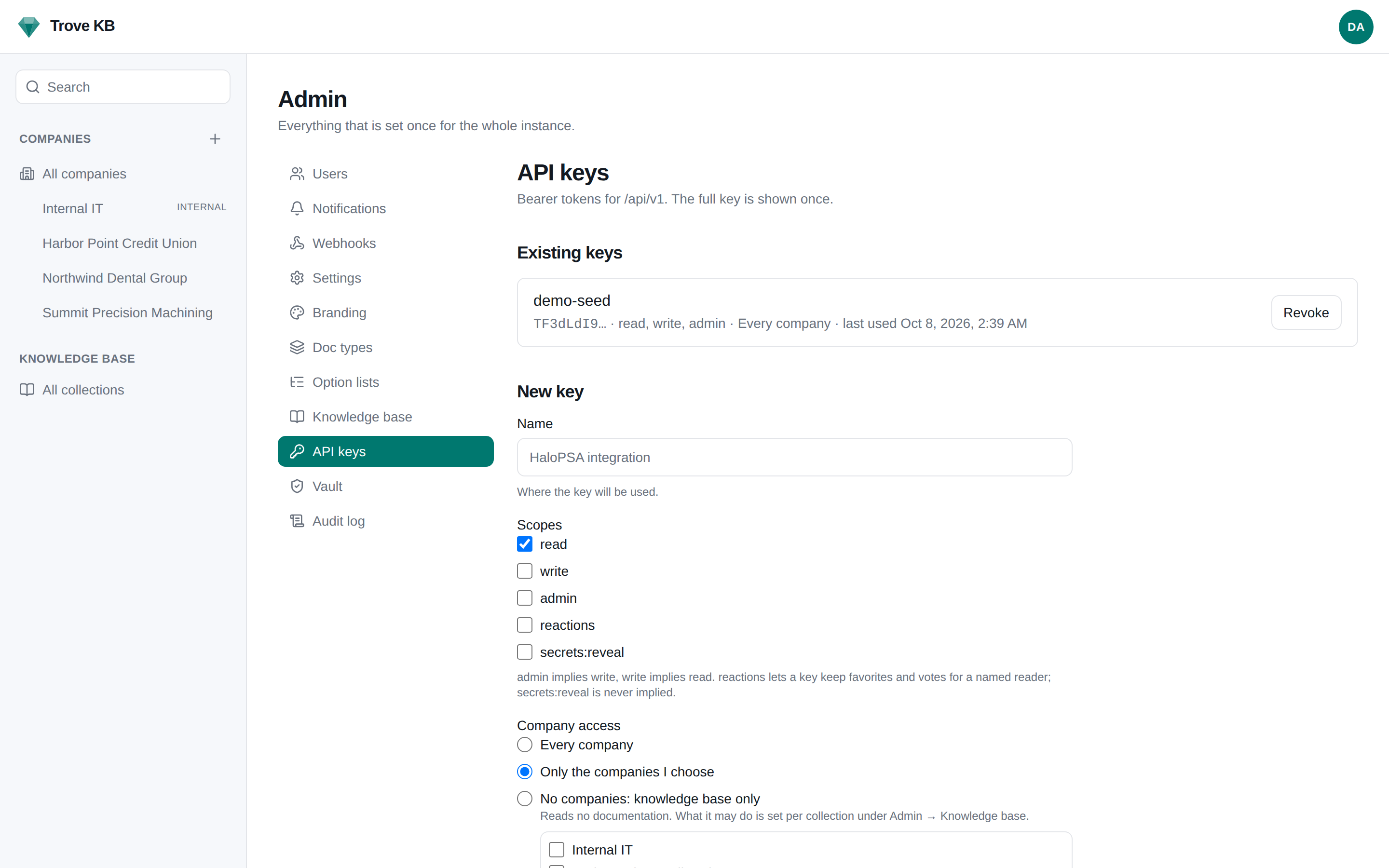
Task: Click the Option lists icon
Action: coord(297,382)
